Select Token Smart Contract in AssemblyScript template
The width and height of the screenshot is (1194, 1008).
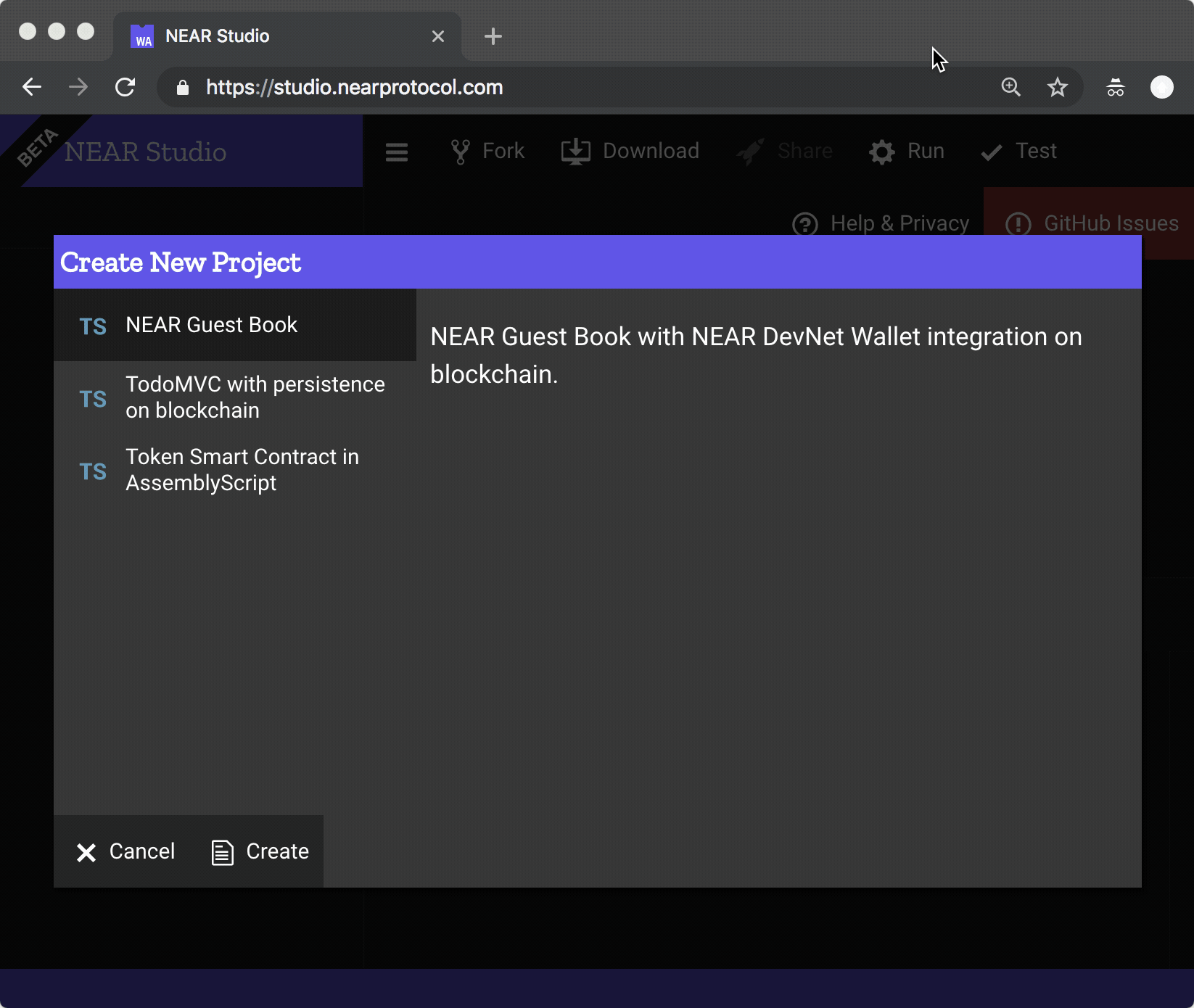click(235, 470)
